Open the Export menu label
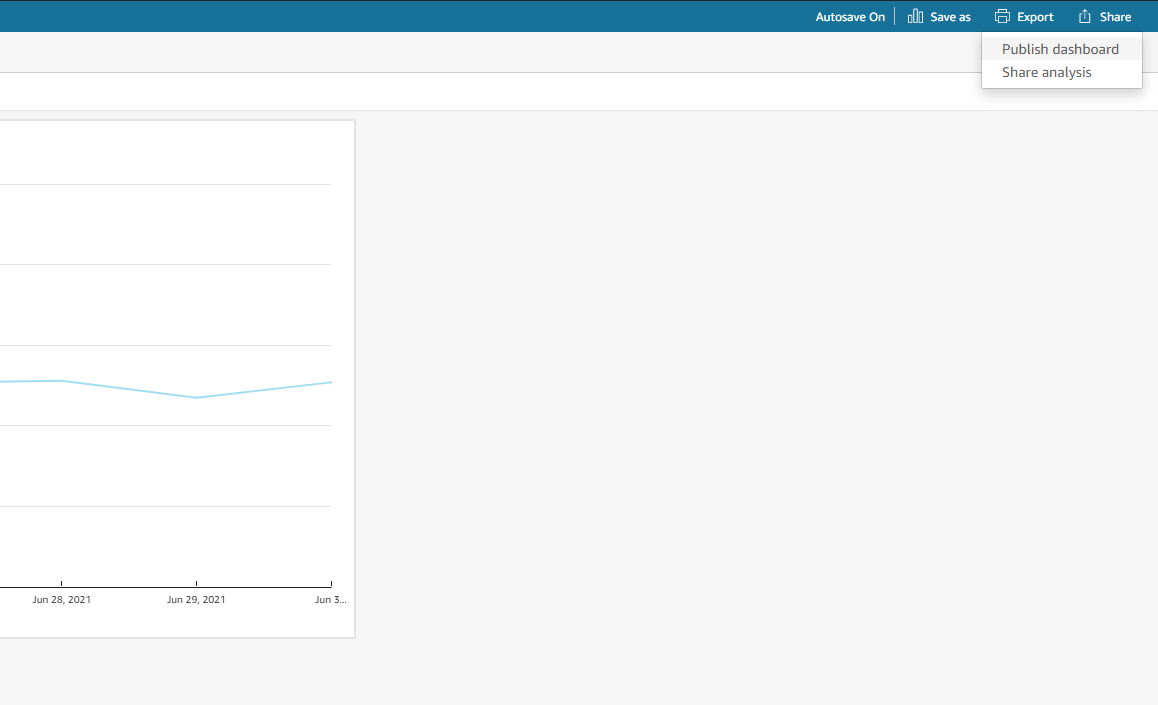Viewport: 1158px width, 705px height. coord(1035,17)
